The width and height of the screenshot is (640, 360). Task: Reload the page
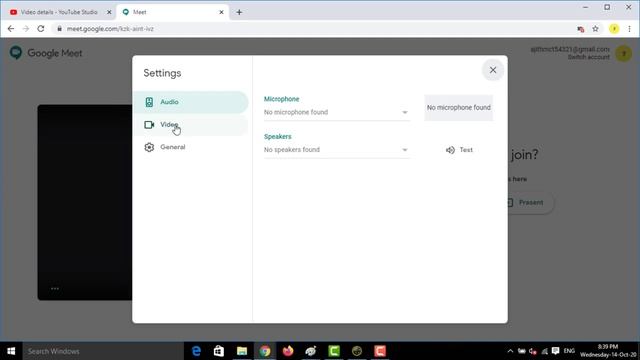(x=41, y=29)
